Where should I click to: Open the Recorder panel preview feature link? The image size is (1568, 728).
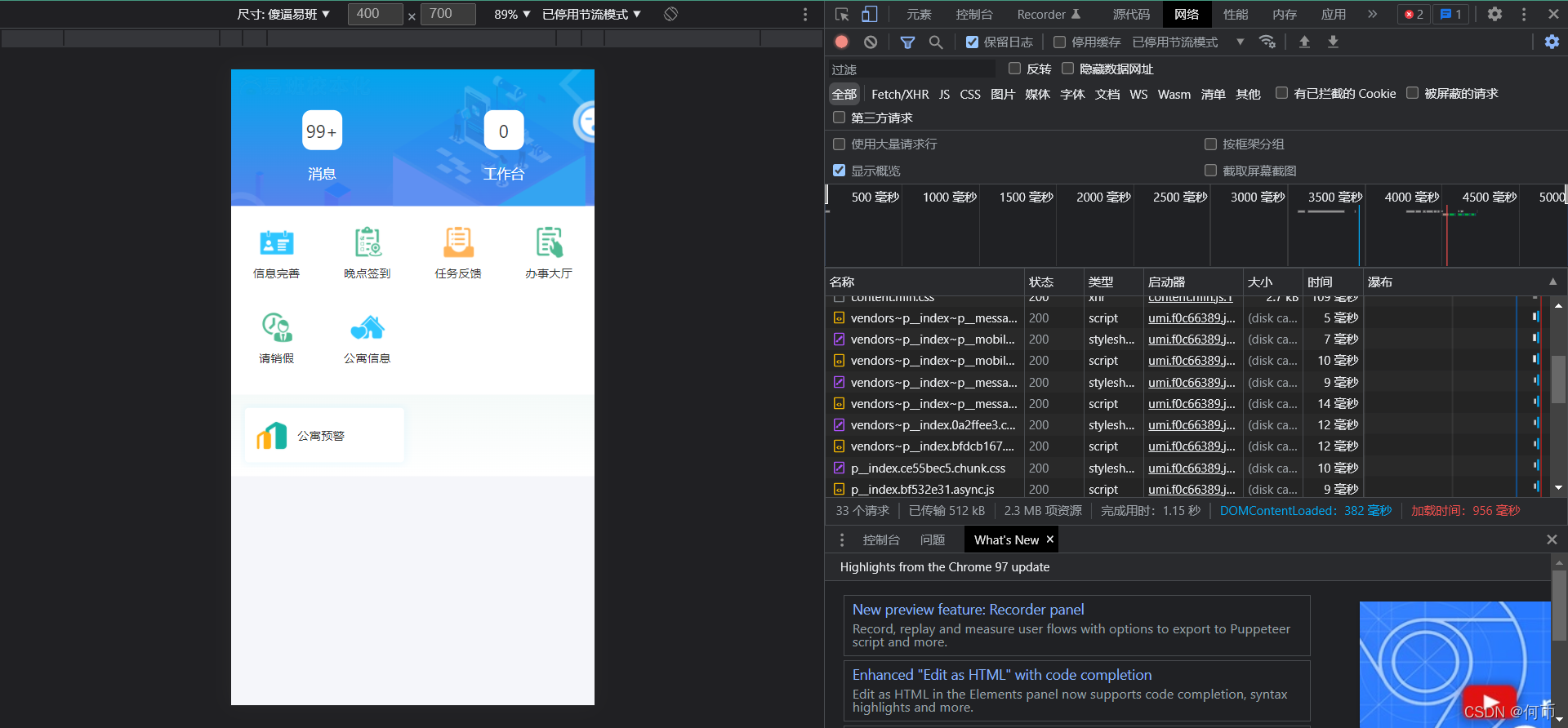[969, 610]
